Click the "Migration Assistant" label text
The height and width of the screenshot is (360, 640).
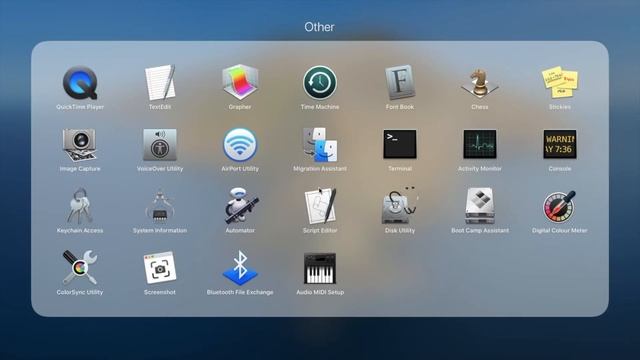tap(320, 169)
